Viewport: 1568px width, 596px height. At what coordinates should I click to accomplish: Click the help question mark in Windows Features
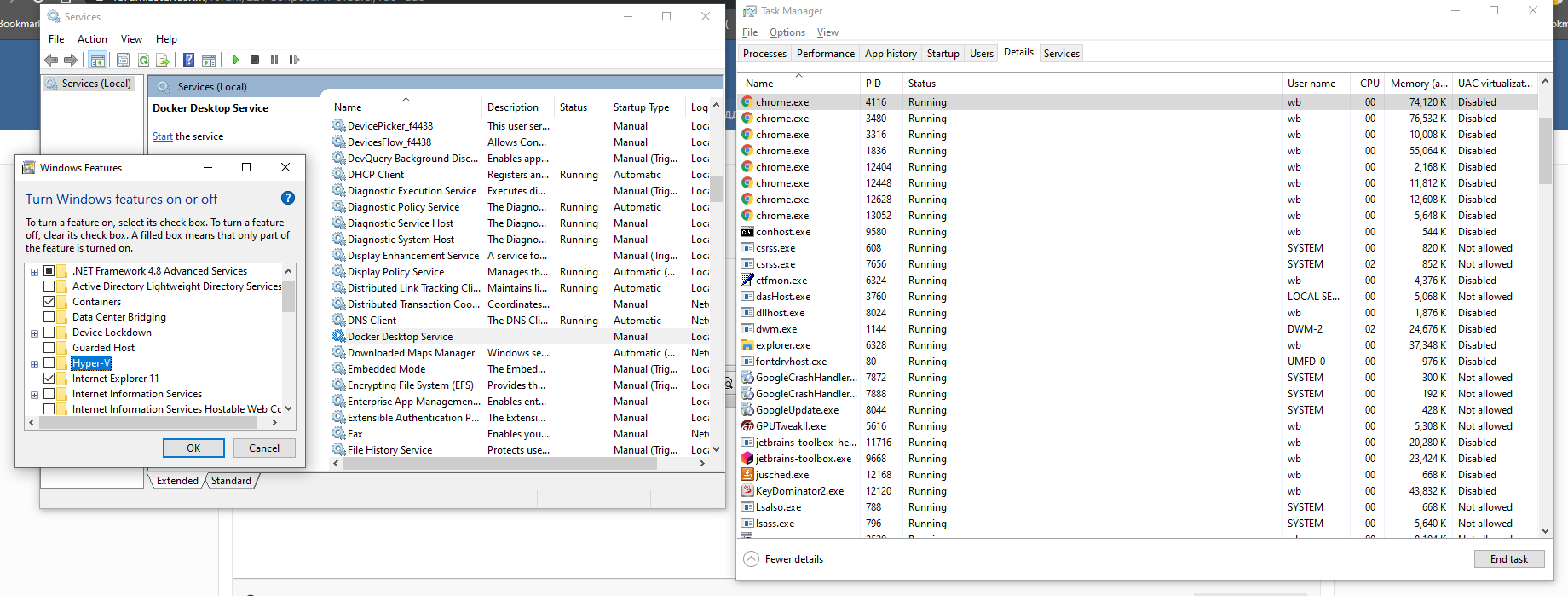[288, 198]
